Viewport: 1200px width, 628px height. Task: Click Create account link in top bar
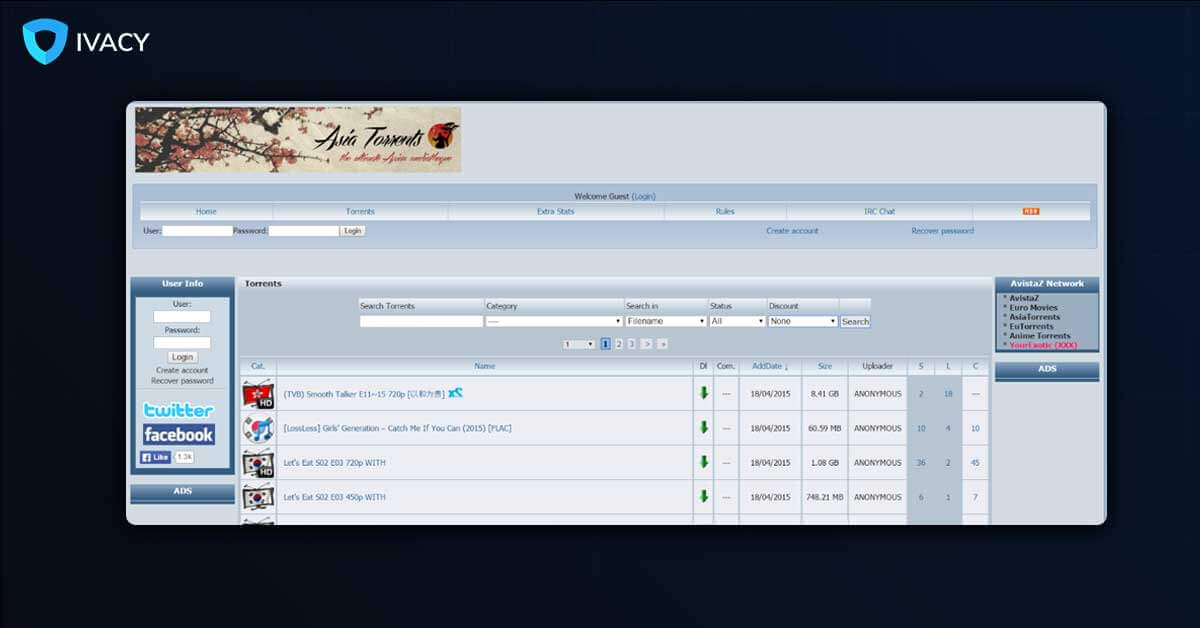point(792,231)
